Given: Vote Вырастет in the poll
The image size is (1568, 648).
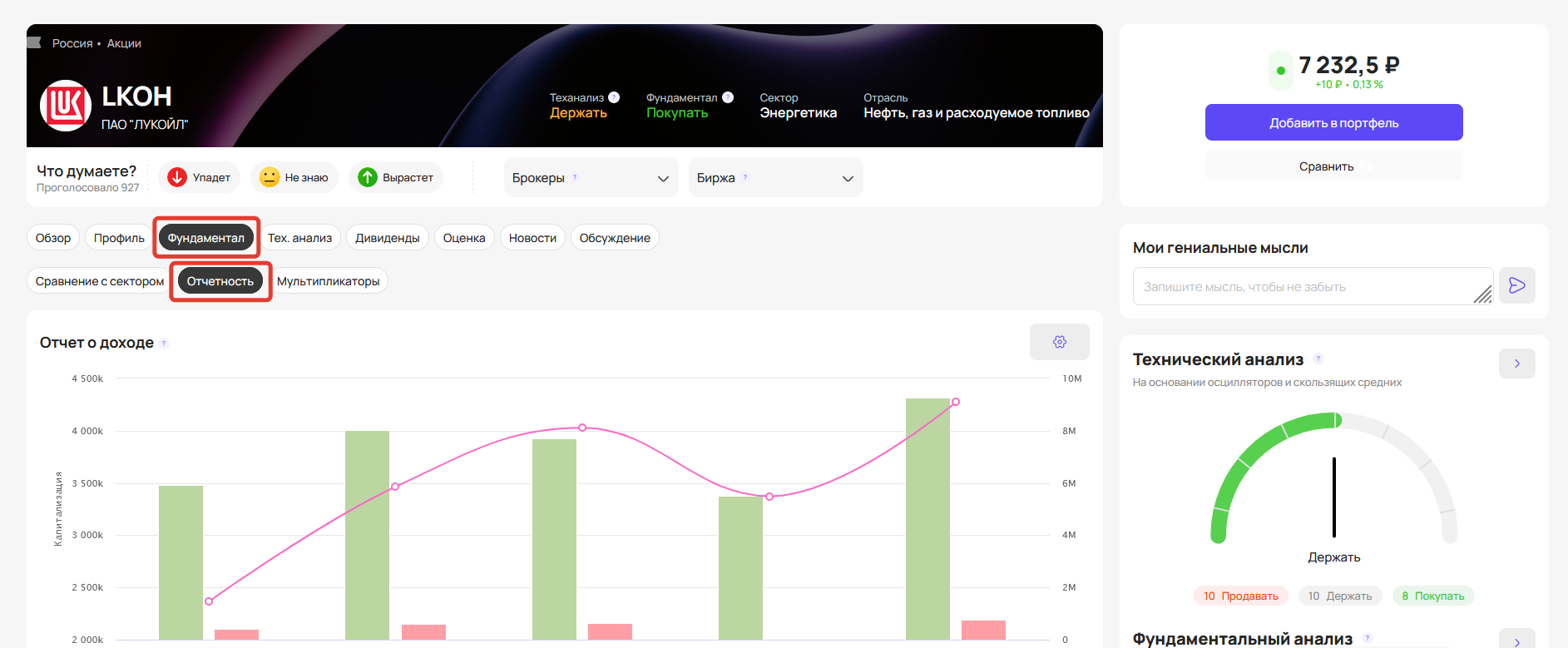Looking at the screenshot, I should tap(395, 177).
